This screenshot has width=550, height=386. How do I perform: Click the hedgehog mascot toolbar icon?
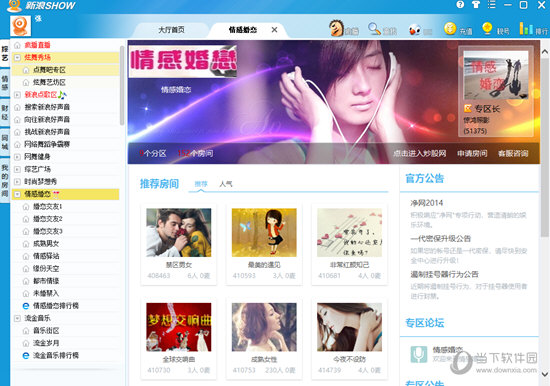point(336,28)
